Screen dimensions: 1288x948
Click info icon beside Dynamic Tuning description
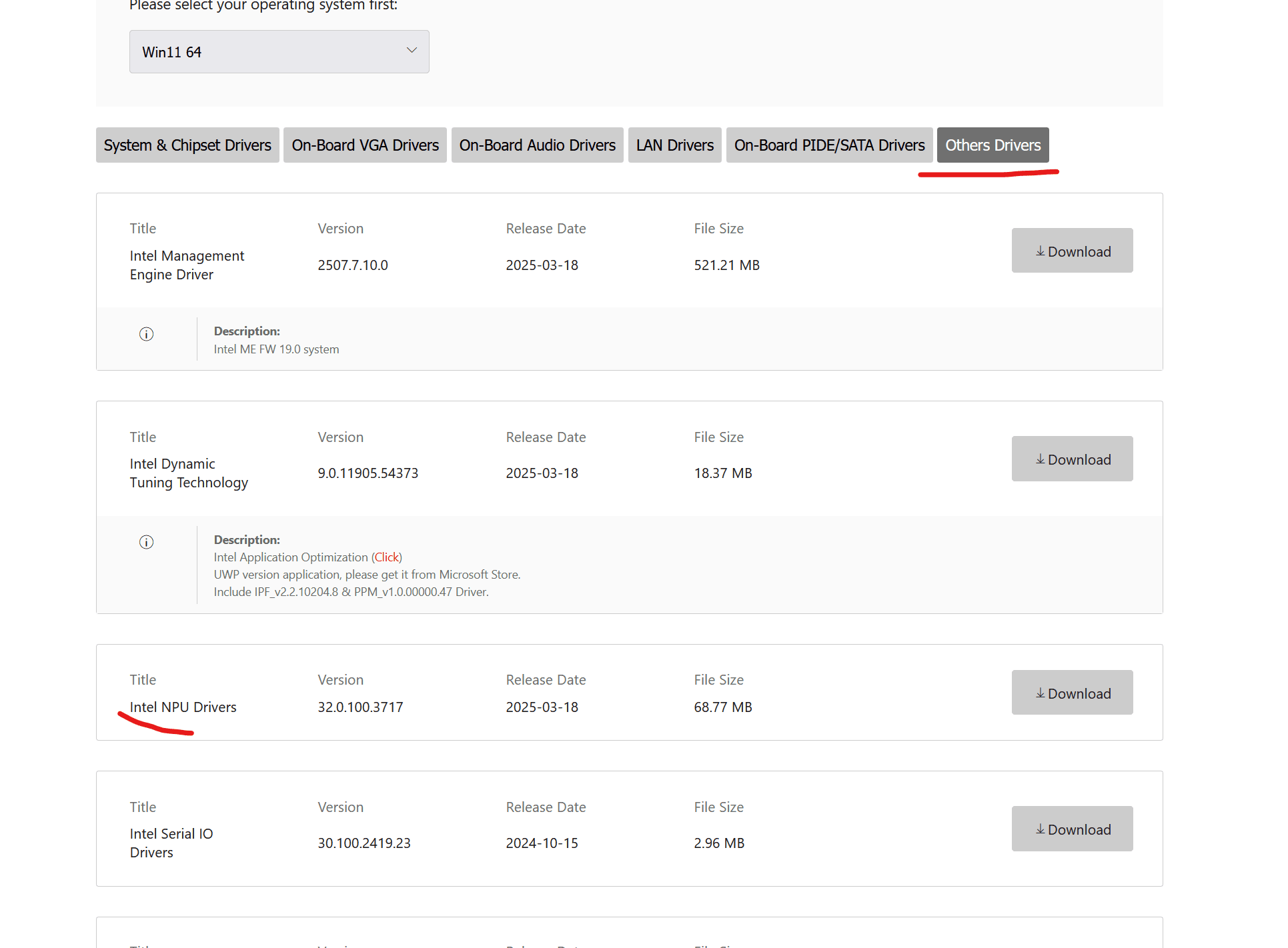[x=146, y=542]
